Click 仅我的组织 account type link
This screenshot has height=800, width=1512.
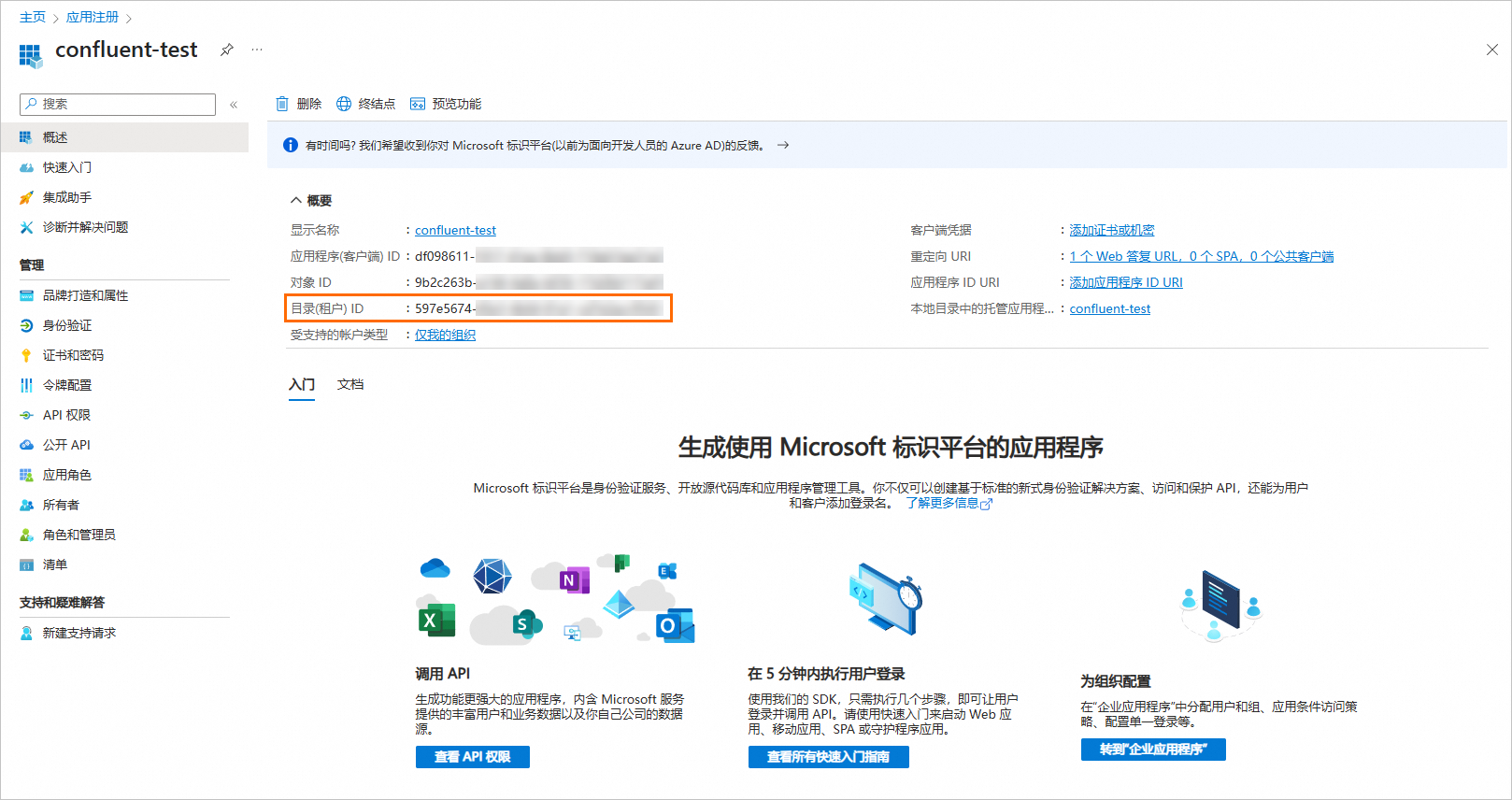(x=445, y=335)
